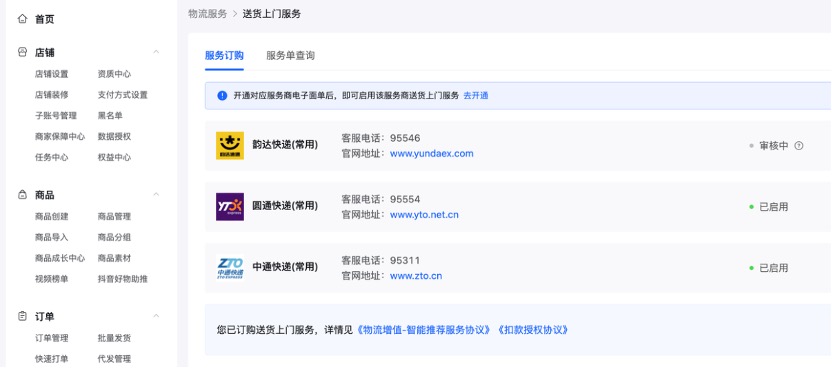Open 任务中心 in the sidebar
The height and width of the screenshot is (368, 832).
[51, 157]
